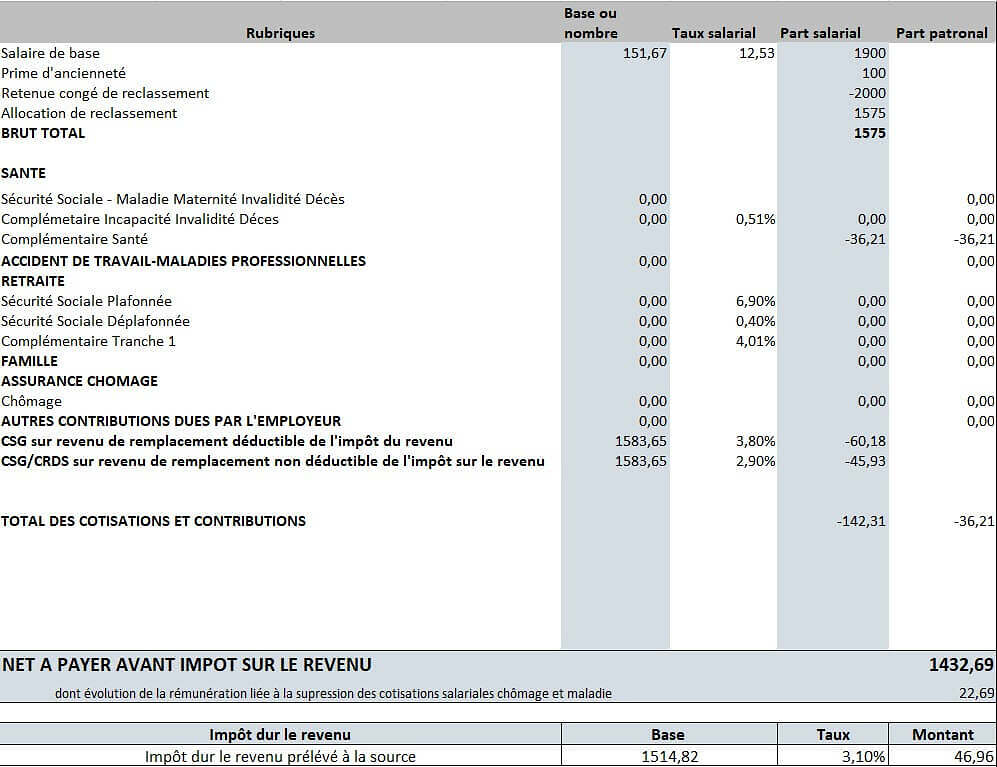Screen dimensions: 997x767
Task: Select the 'Taux' header in the tax table
Action: [x=833, y=735]
